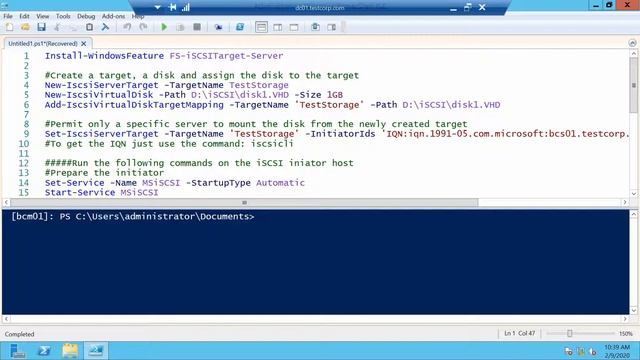This screenshot has height=360, width=640.
Task: Show the command window icon
Action: [315, 27]
